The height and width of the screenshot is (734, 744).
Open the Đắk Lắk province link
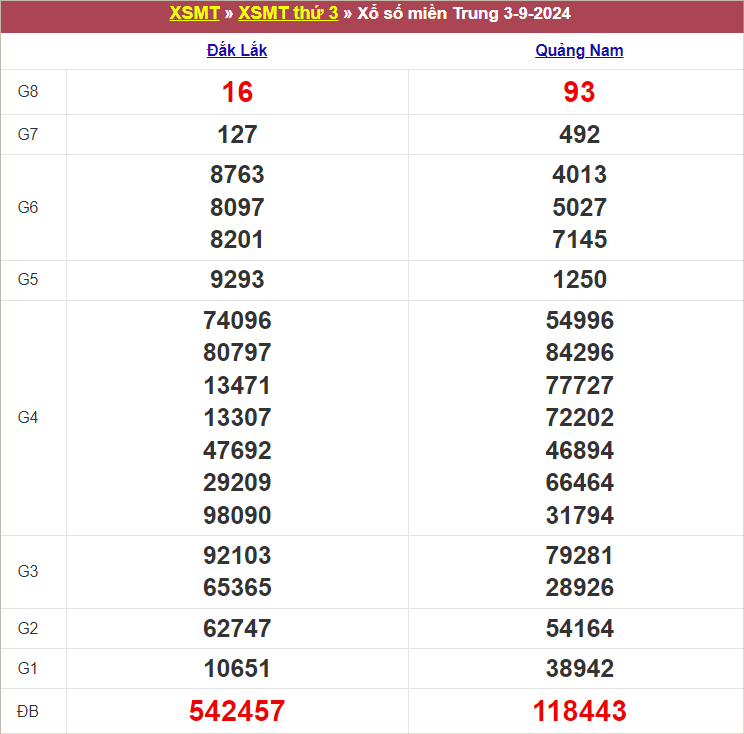pyautogui.click(x=237, y=50)
